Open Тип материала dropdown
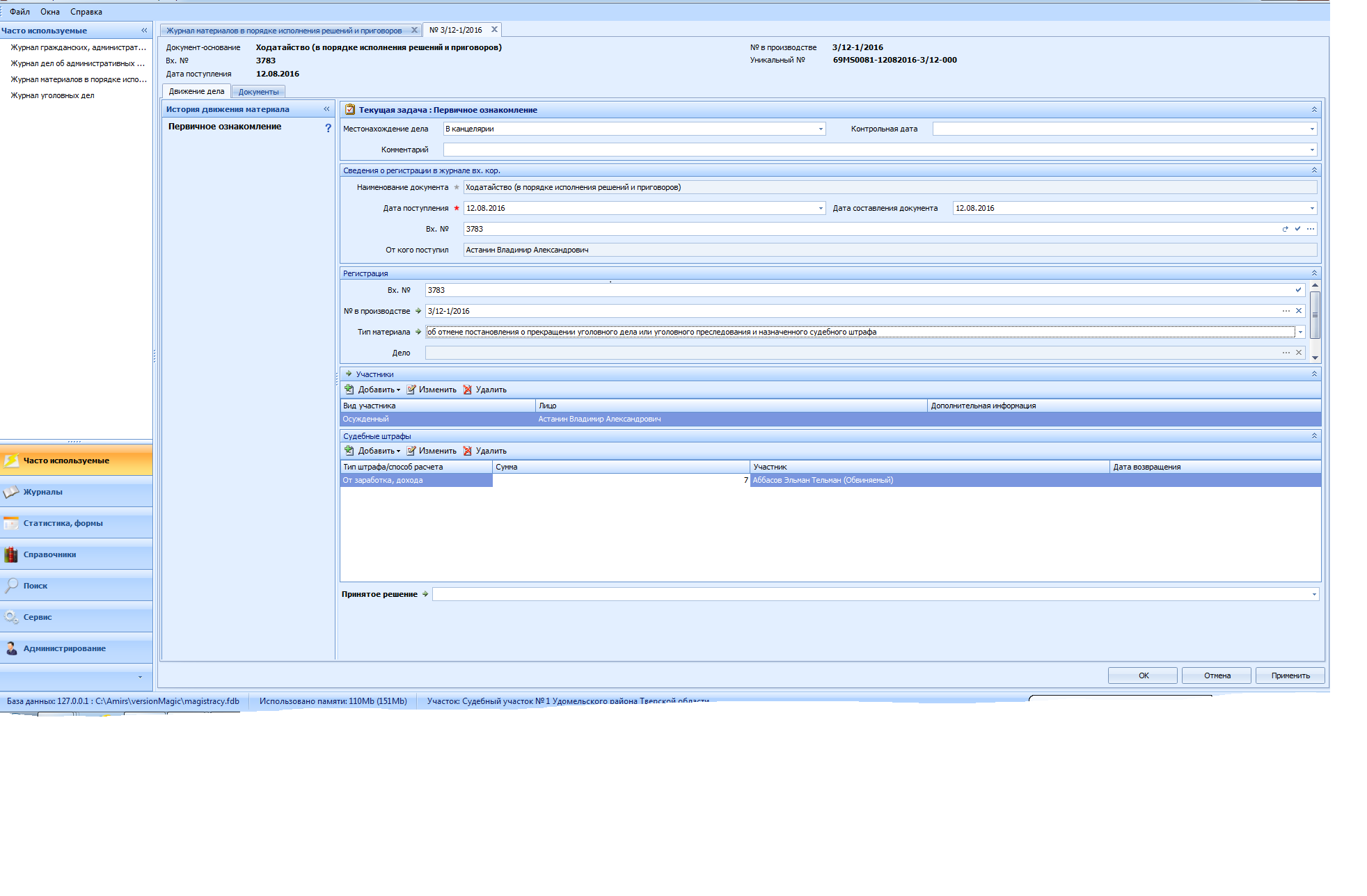 pos(1300,332)
